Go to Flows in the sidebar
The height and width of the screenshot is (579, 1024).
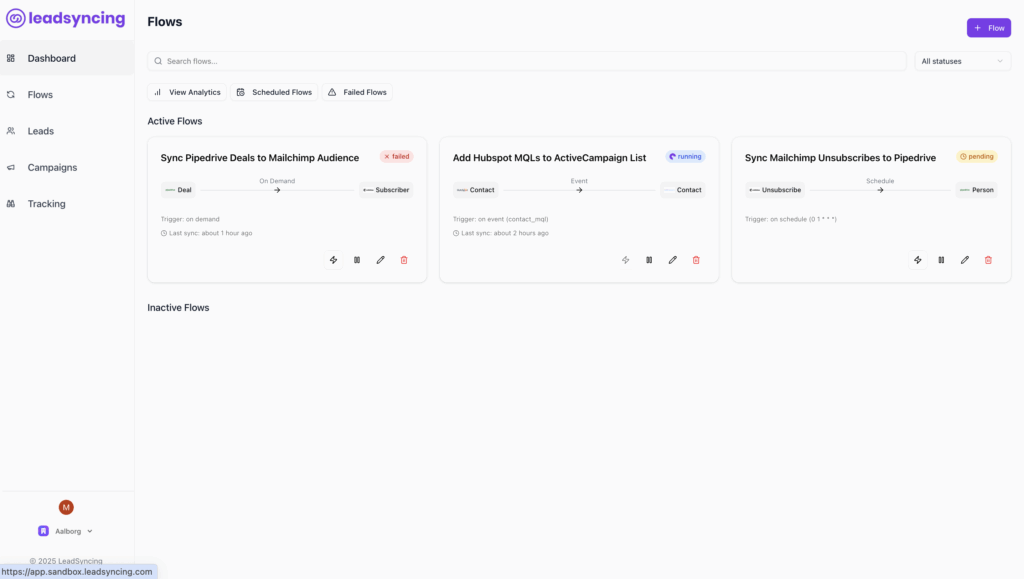point(67,95)
